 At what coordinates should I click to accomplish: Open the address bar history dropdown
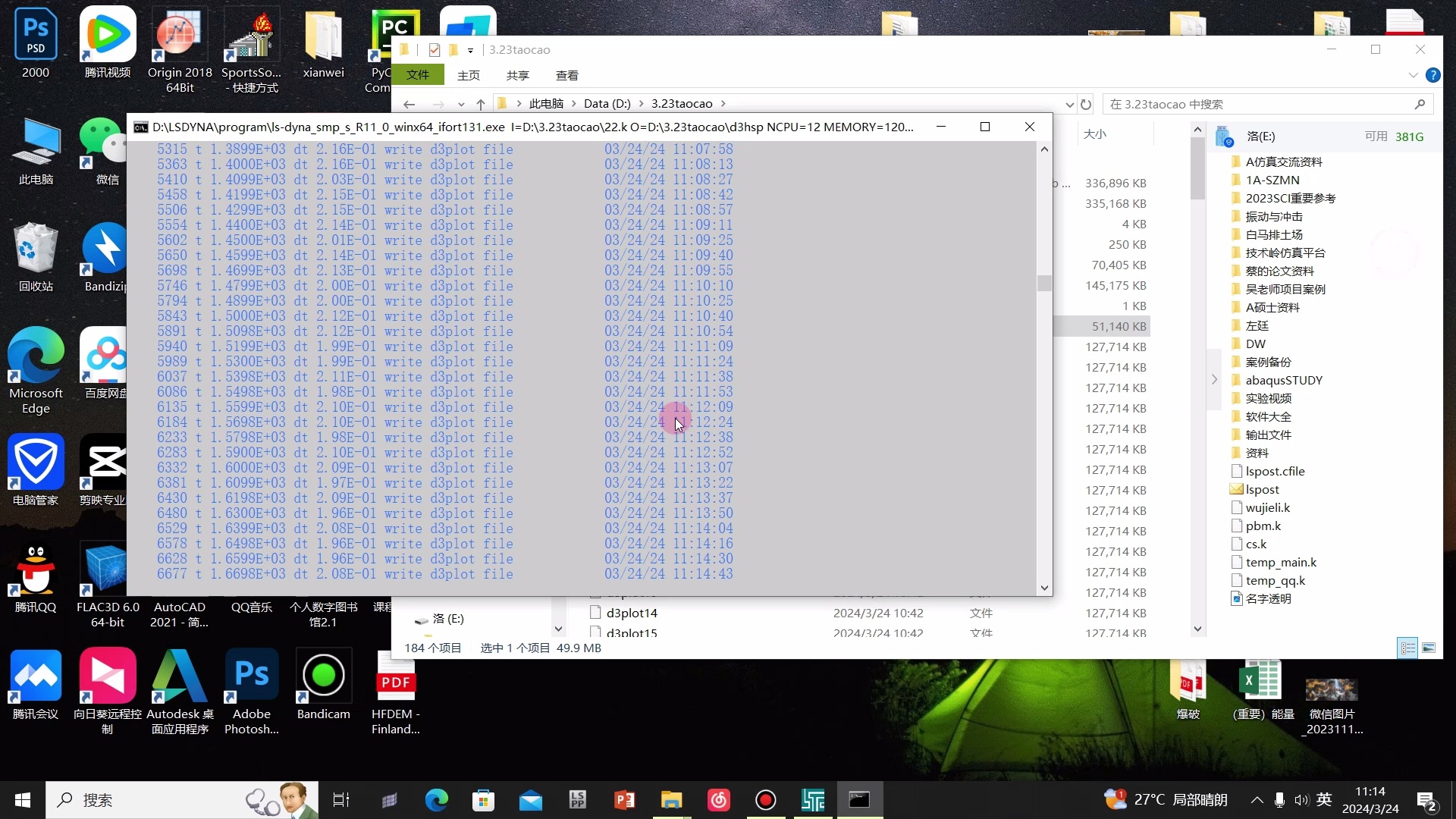(1069, 105)
